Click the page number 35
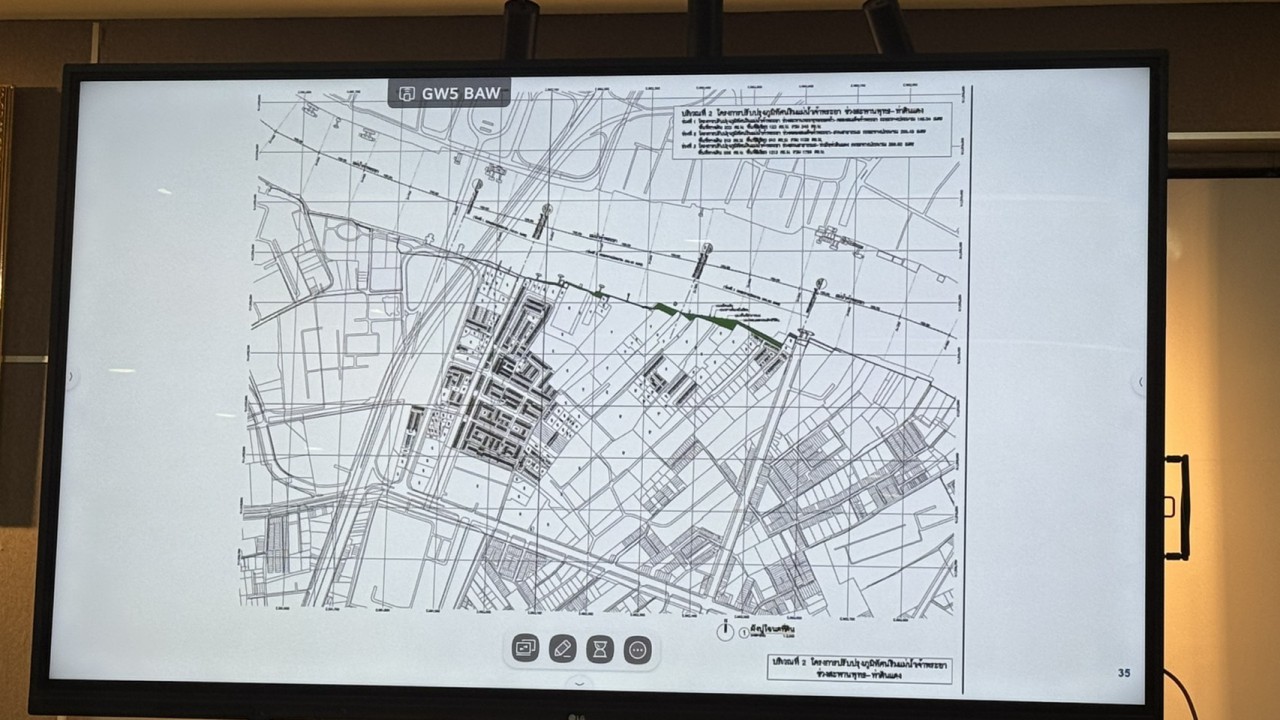The height and width of the screenshot is (720, 1280). tap(1124, 673)
